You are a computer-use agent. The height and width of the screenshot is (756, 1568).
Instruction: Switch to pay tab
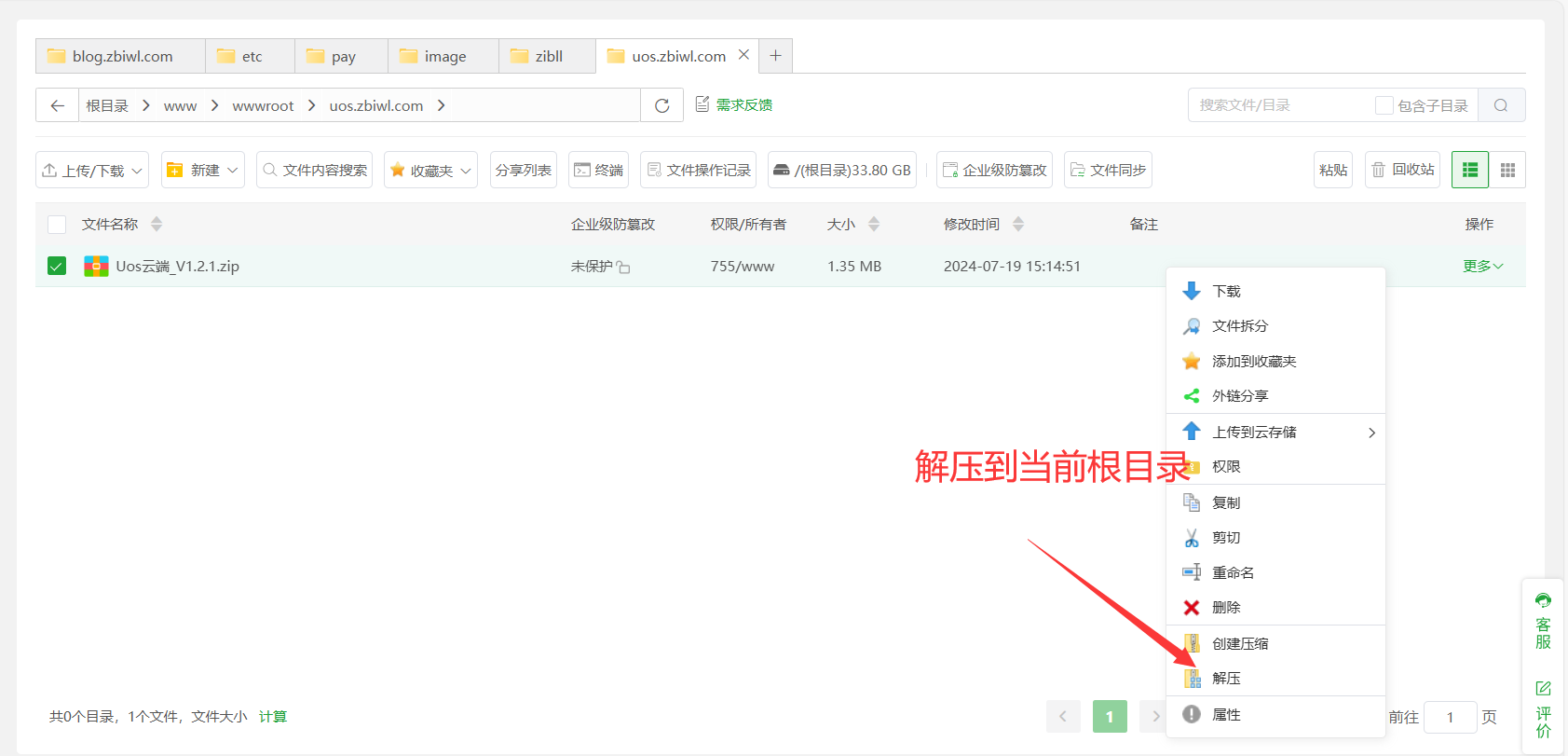click(x=341, y=56)
